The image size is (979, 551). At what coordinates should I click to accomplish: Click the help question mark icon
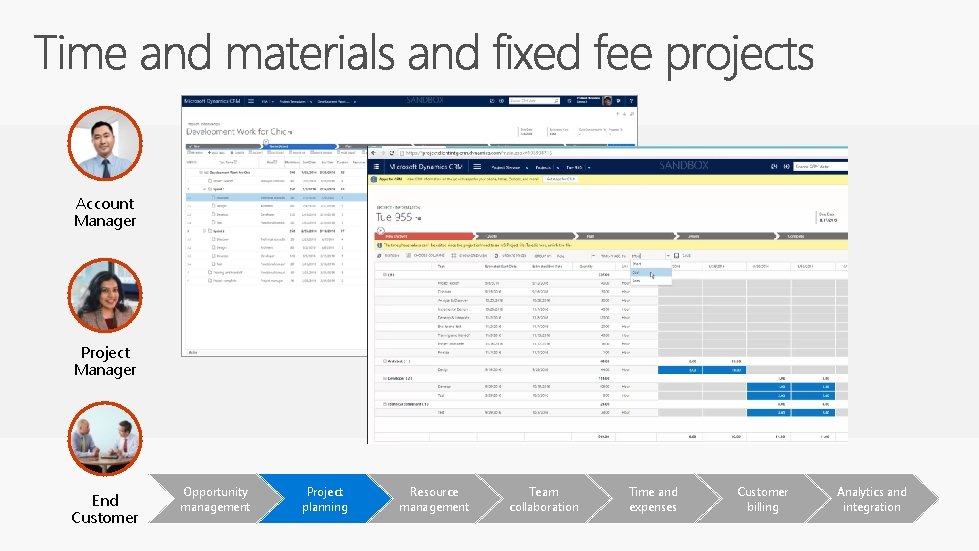point(631,101)
